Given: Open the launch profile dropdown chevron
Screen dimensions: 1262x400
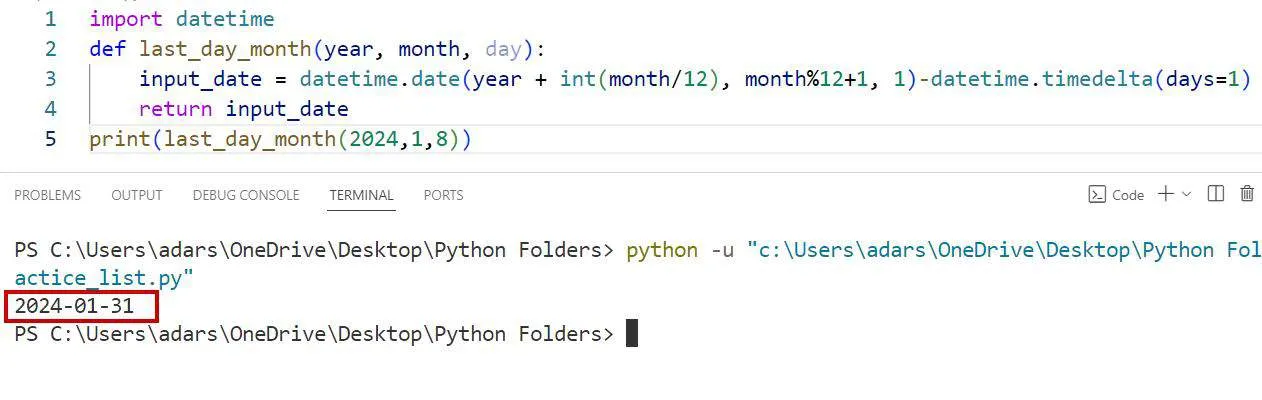Looking at the screenshot, I should point(1187,194).
